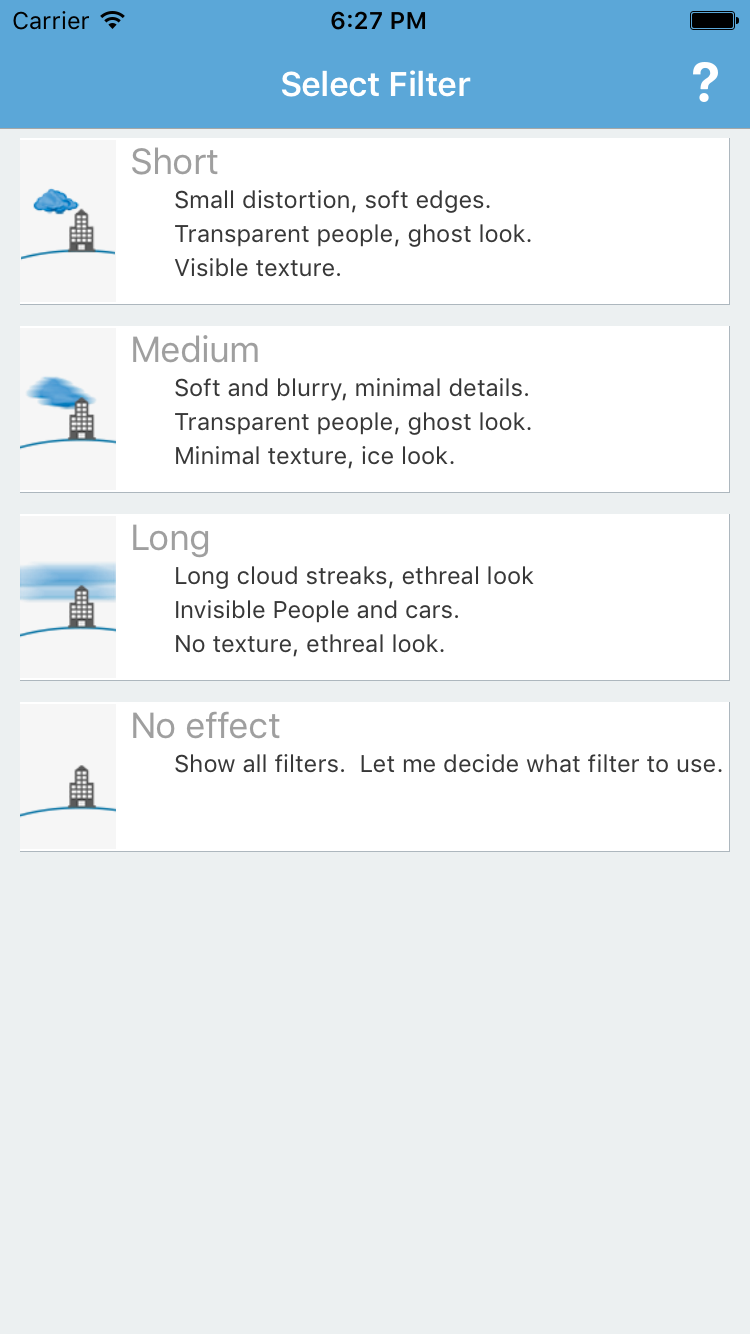
Task: Click "Soft and blurry, minimal details." text
Action: pyautogui.click(x=351, y=388)
